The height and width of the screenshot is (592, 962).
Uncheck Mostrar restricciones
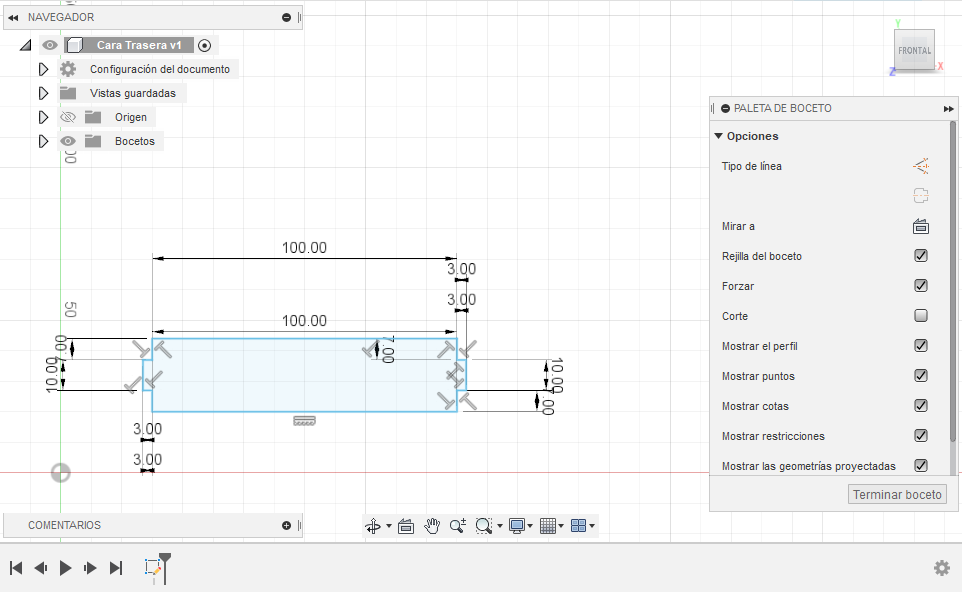click(921, 436)
